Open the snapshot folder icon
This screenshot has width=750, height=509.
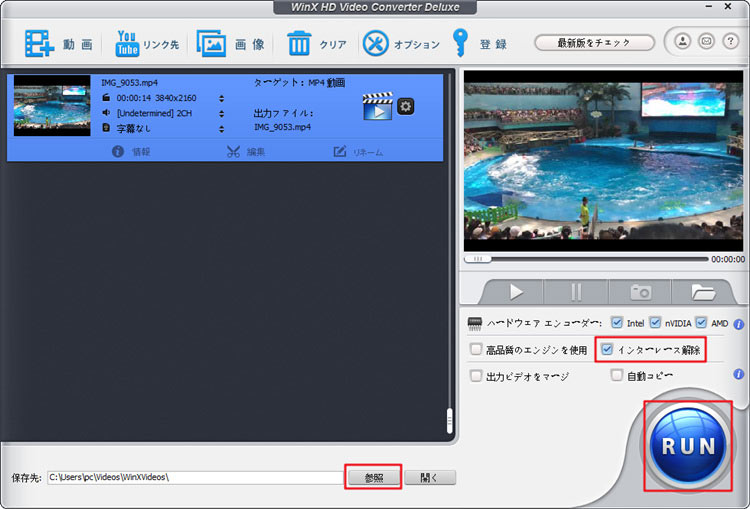(703, 292)
